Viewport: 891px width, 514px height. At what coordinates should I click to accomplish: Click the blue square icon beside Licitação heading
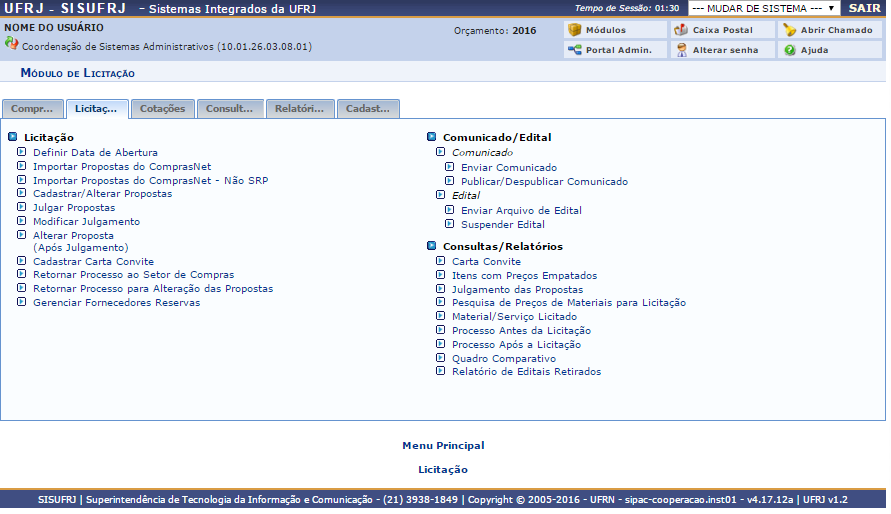click(x=13, y=137)
